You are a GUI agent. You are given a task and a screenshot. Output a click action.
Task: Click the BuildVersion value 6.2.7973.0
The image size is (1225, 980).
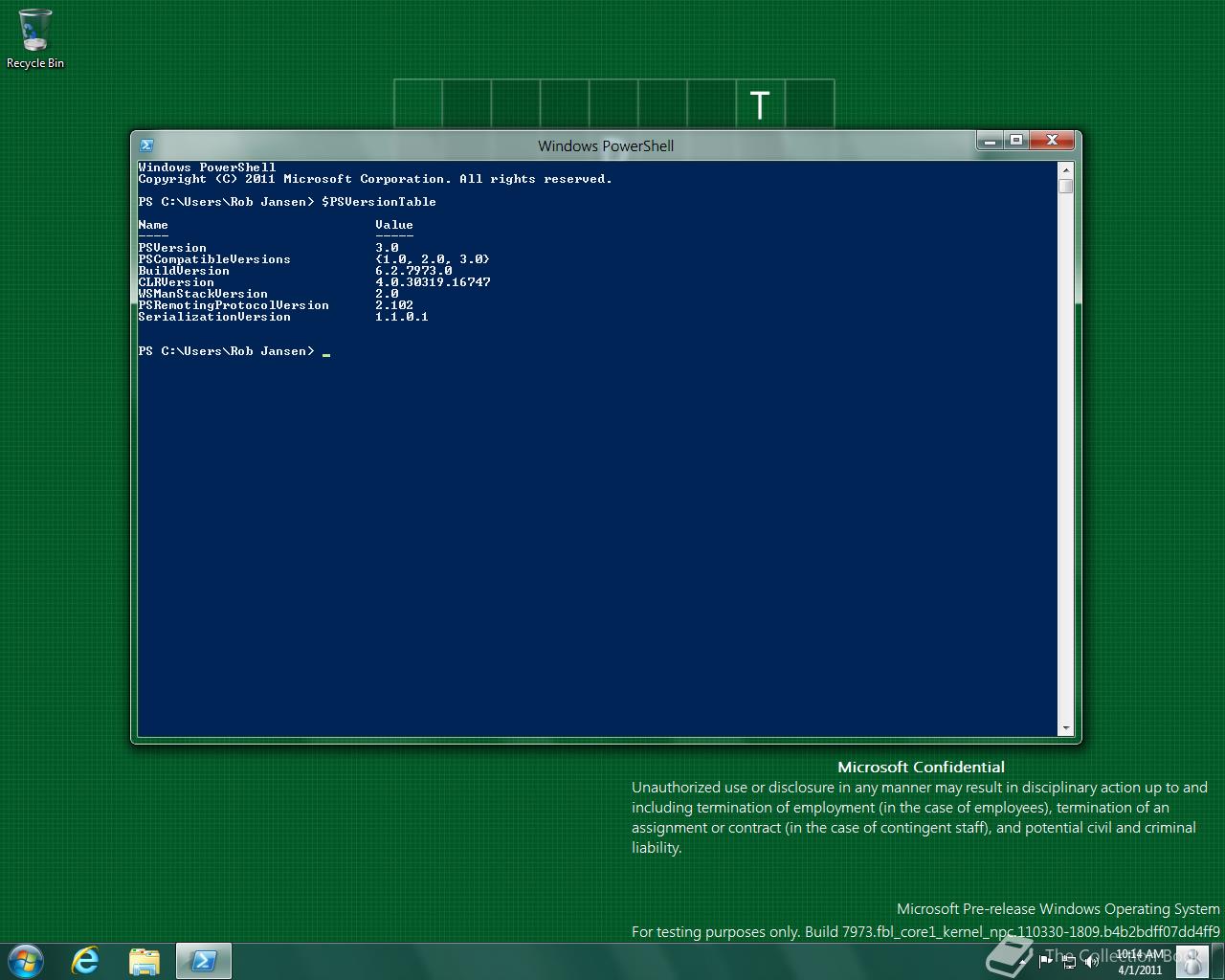tap(413, 271)
